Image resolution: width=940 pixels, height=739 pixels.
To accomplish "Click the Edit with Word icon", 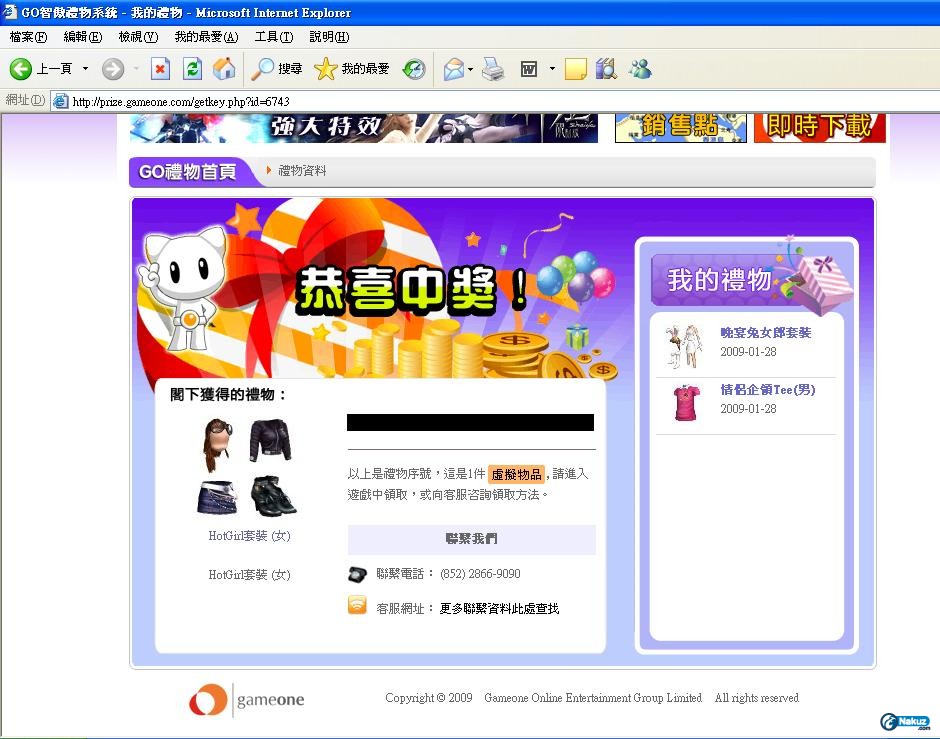I will (x=529, y=69).
